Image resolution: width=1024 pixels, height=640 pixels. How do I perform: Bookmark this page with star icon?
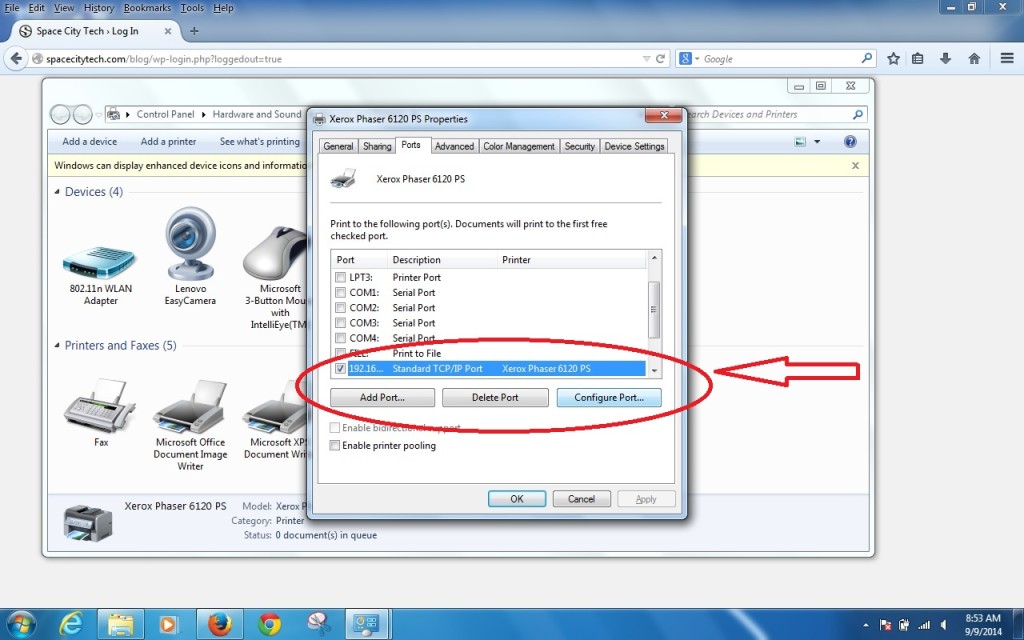point(893,59)
